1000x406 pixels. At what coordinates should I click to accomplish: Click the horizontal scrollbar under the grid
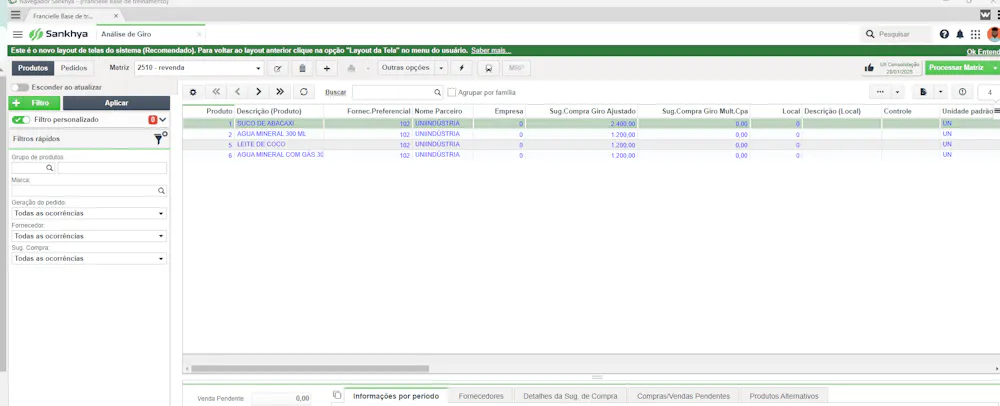click(310, 368)
